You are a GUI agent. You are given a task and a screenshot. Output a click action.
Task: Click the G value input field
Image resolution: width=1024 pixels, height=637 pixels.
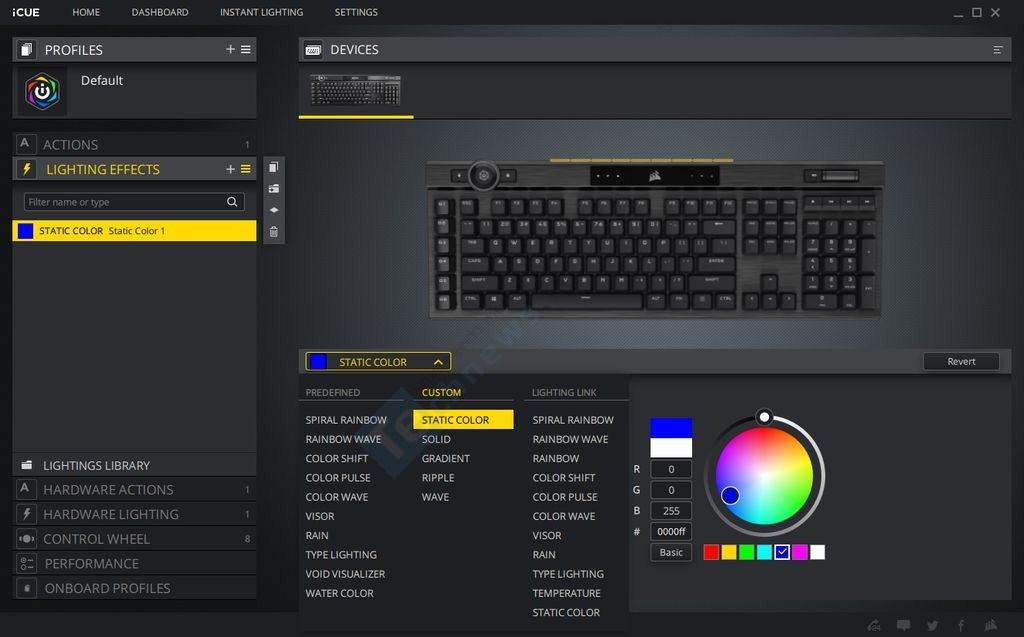pos(671,490)
